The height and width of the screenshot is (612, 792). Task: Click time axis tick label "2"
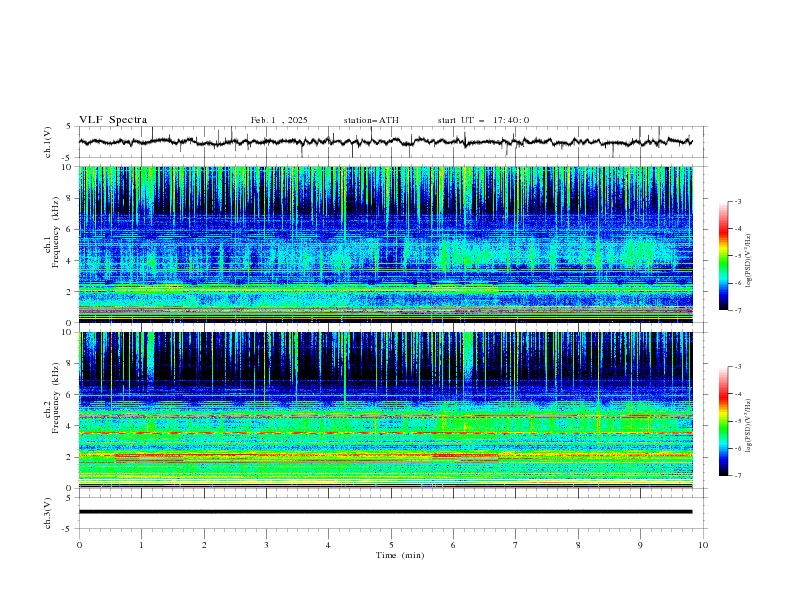point(204,545)
